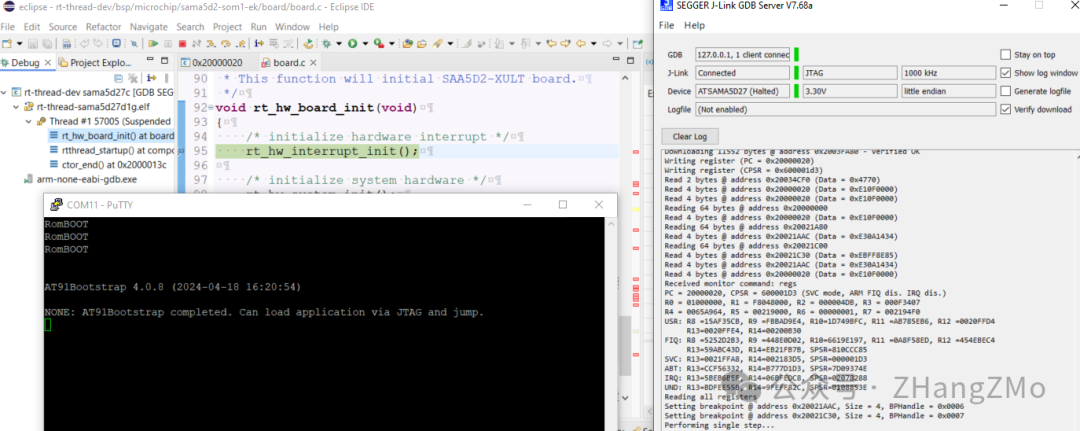Click the Search flashlight icon in toolbar
1080x431 pixels.
click(437, 43)
